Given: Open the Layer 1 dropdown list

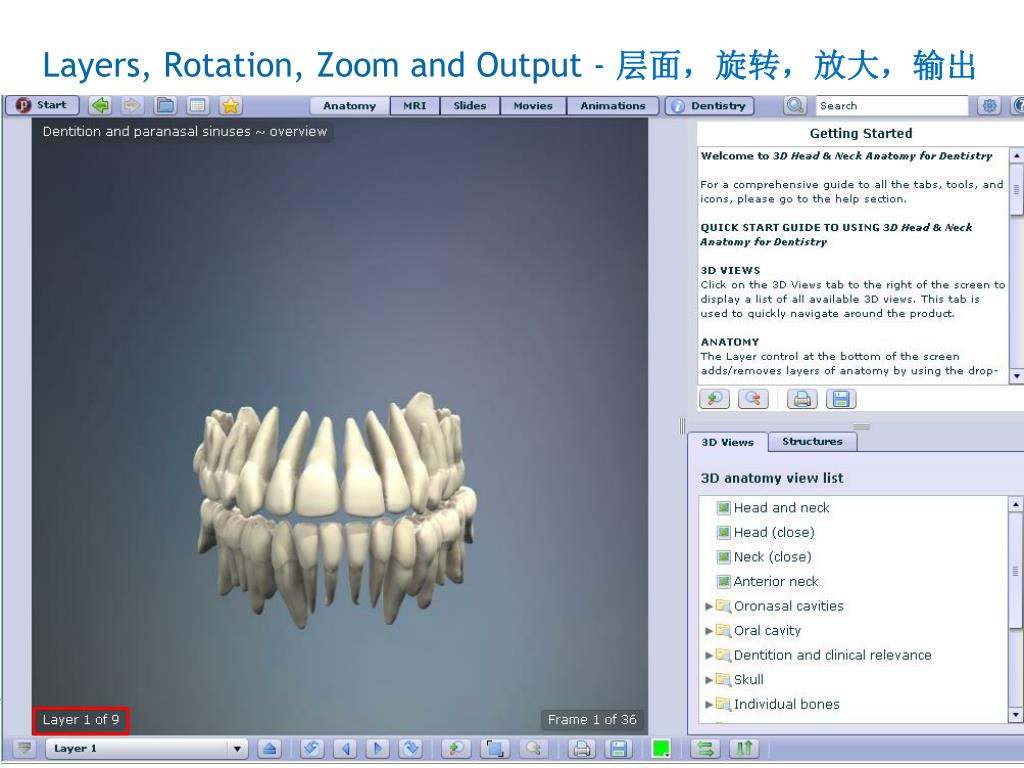Looking at the screenshot, I should click(x=237, y=748).
